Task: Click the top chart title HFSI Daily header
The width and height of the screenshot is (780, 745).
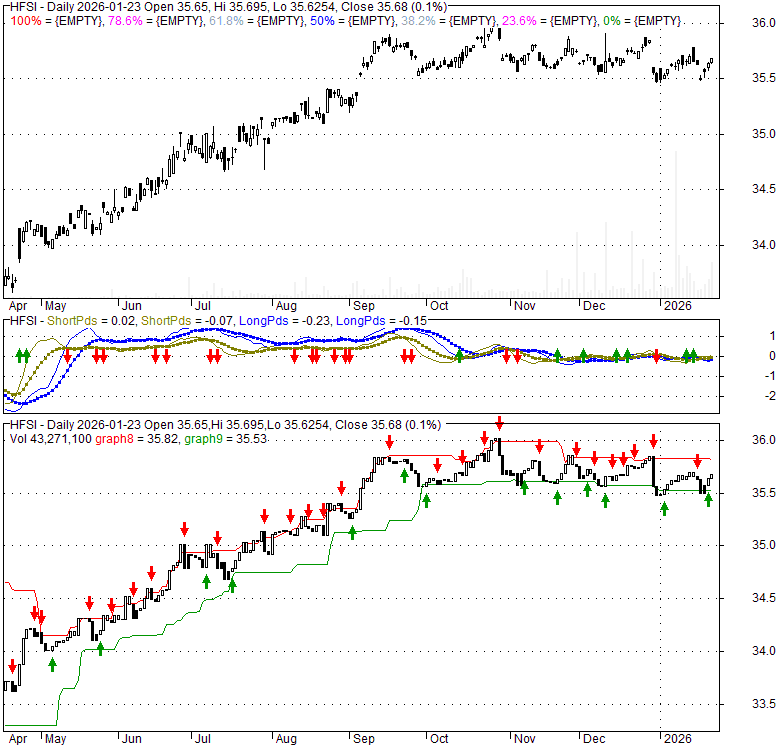Action: coord(228,7)
